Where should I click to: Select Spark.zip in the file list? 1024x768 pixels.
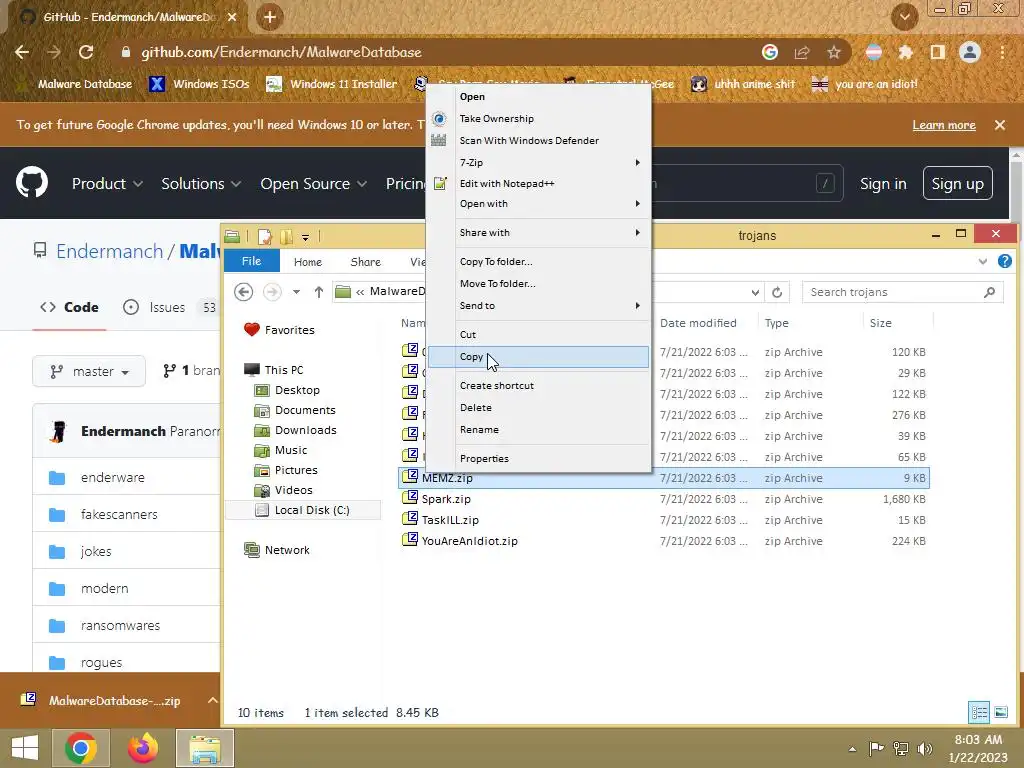tap(446, 499)
